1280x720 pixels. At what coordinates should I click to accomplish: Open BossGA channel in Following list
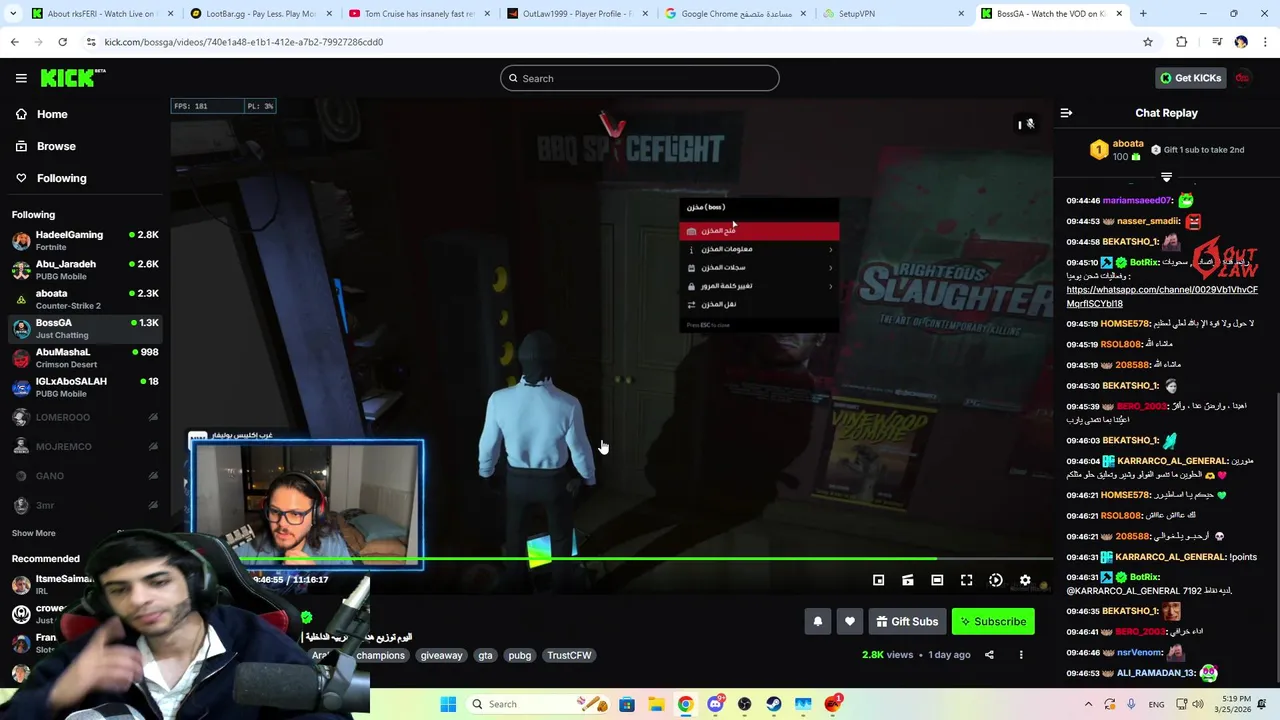(85, 328)
